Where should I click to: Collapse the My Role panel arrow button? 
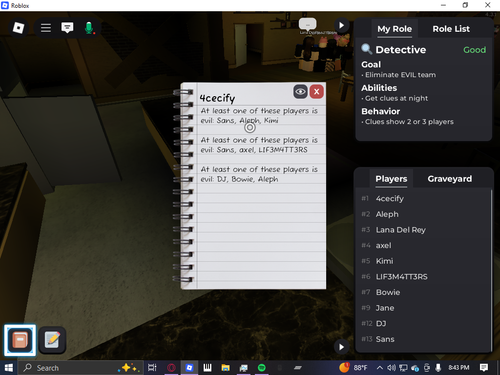point(341,25)
